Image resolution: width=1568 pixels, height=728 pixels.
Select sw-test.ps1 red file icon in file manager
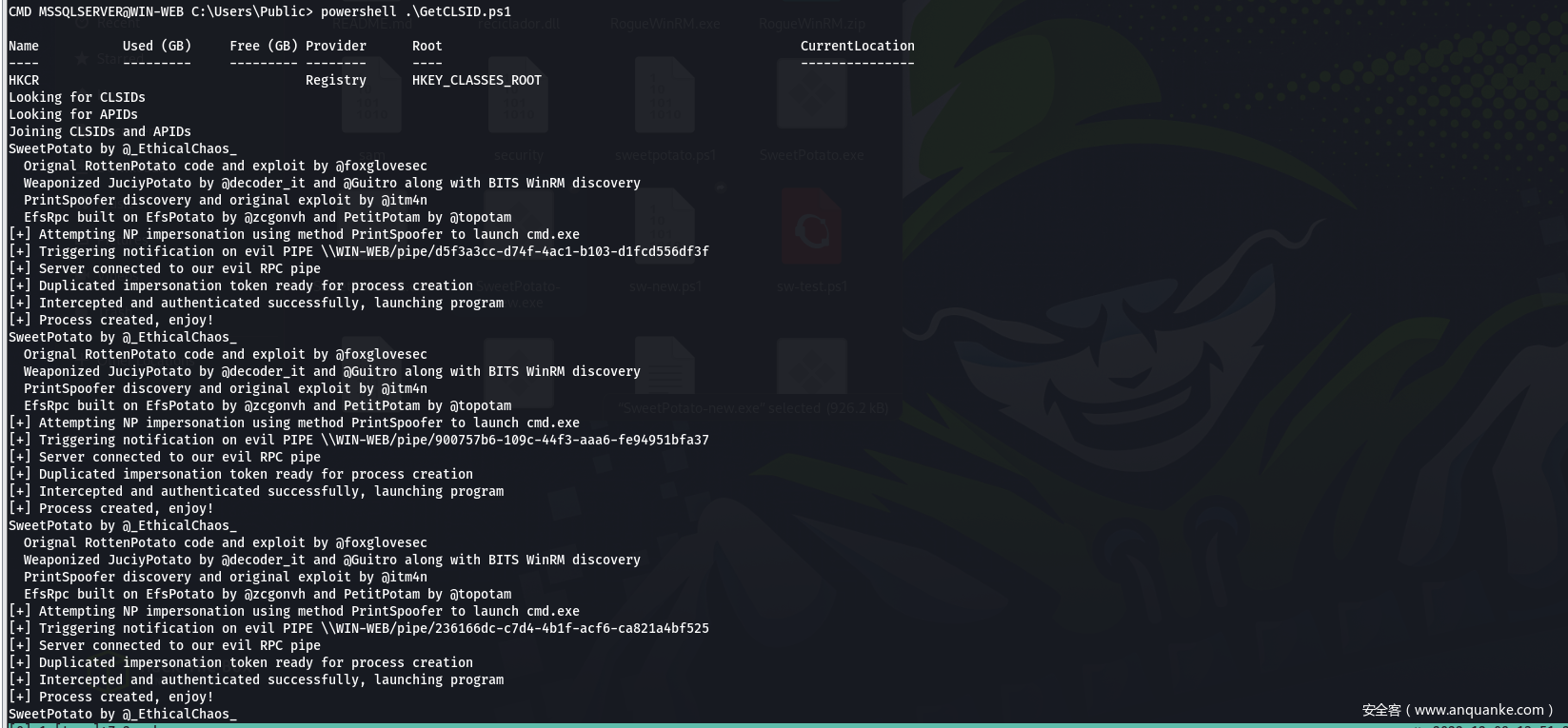[x=811, y=226]
